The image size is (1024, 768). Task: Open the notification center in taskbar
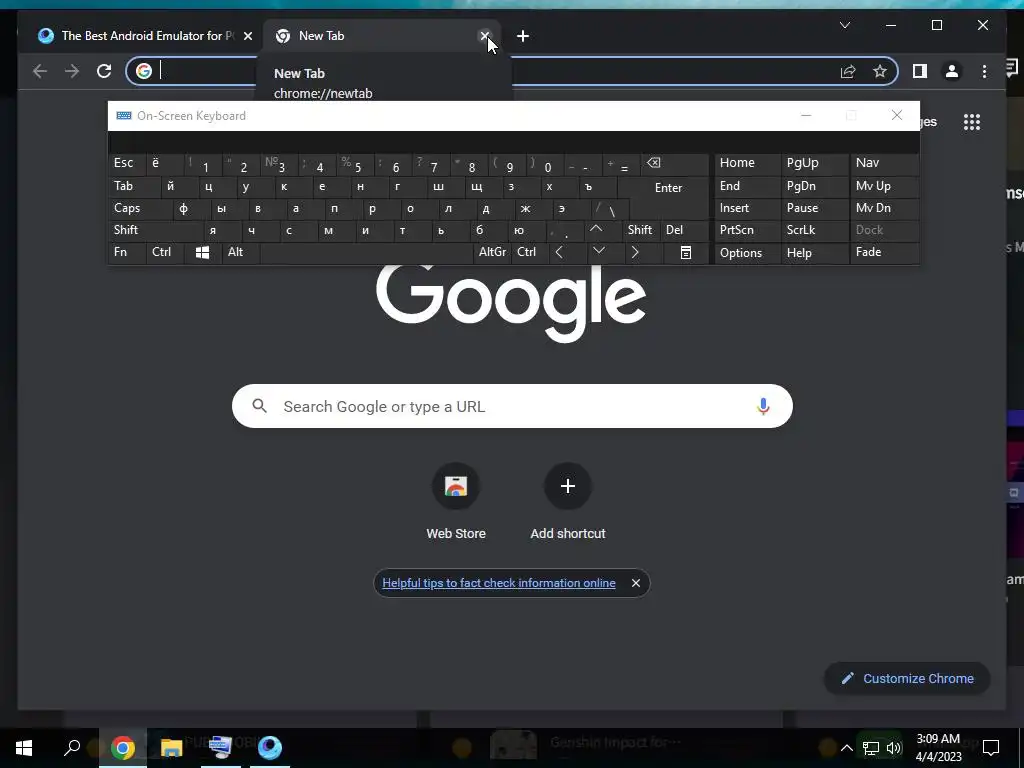pyautogui.click(x=991, y=748)
